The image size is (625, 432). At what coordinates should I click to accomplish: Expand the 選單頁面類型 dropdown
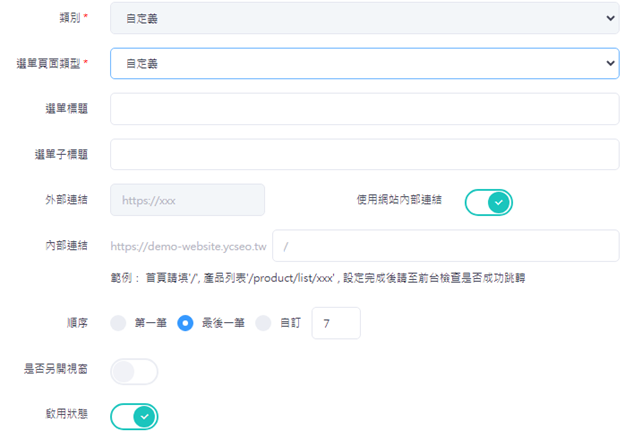click(364, 63)
